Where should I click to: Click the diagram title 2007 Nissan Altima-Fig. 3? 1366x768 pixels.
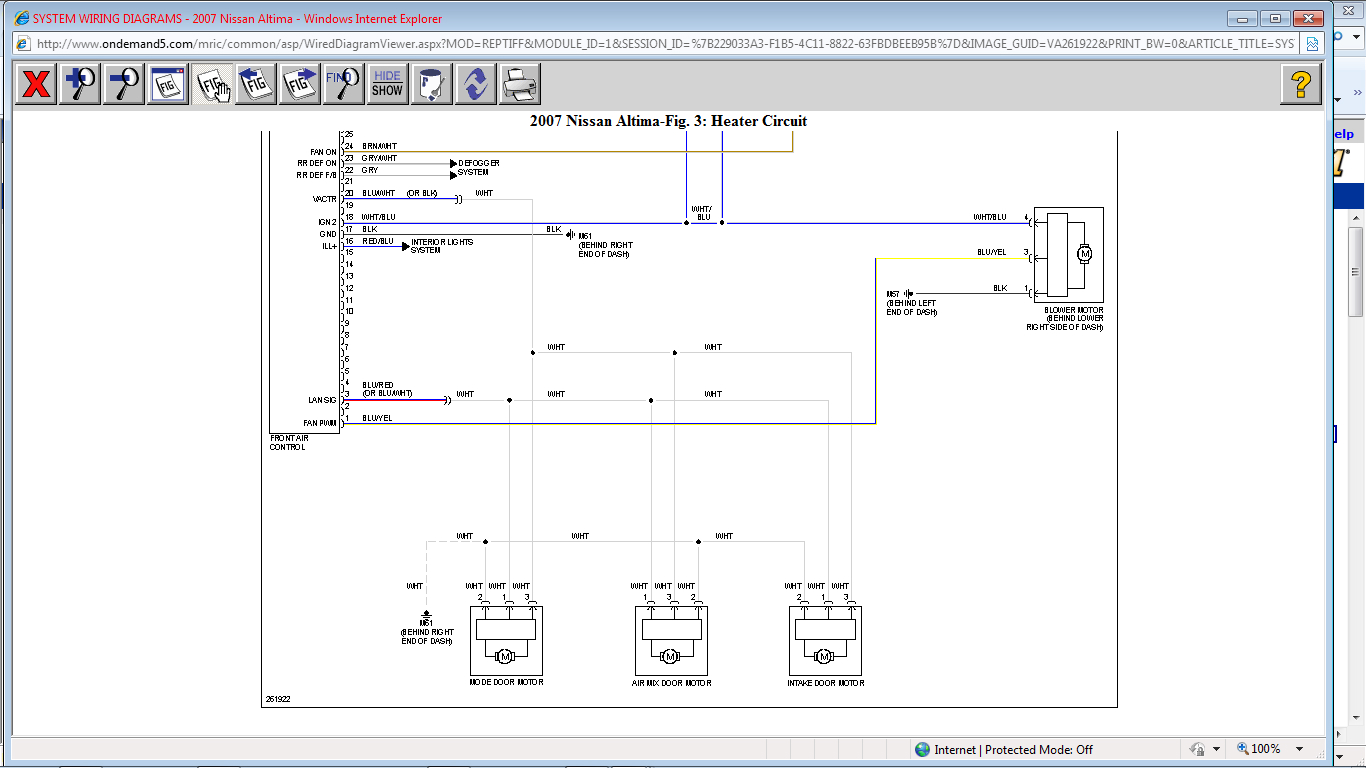668,121
